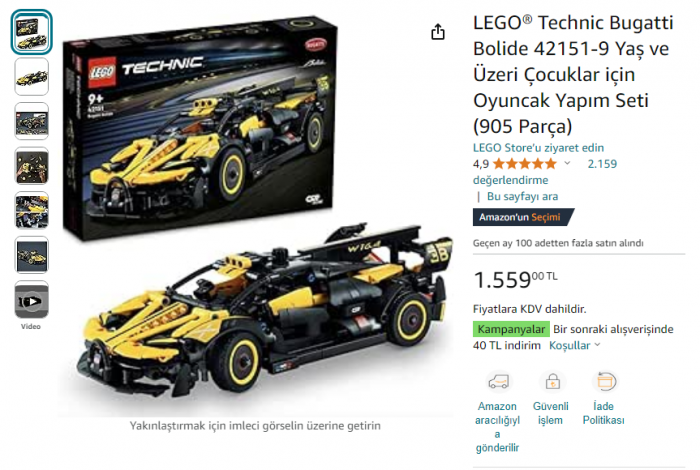Open the 2.159 değerlendirme reviews link

[545, 172]
